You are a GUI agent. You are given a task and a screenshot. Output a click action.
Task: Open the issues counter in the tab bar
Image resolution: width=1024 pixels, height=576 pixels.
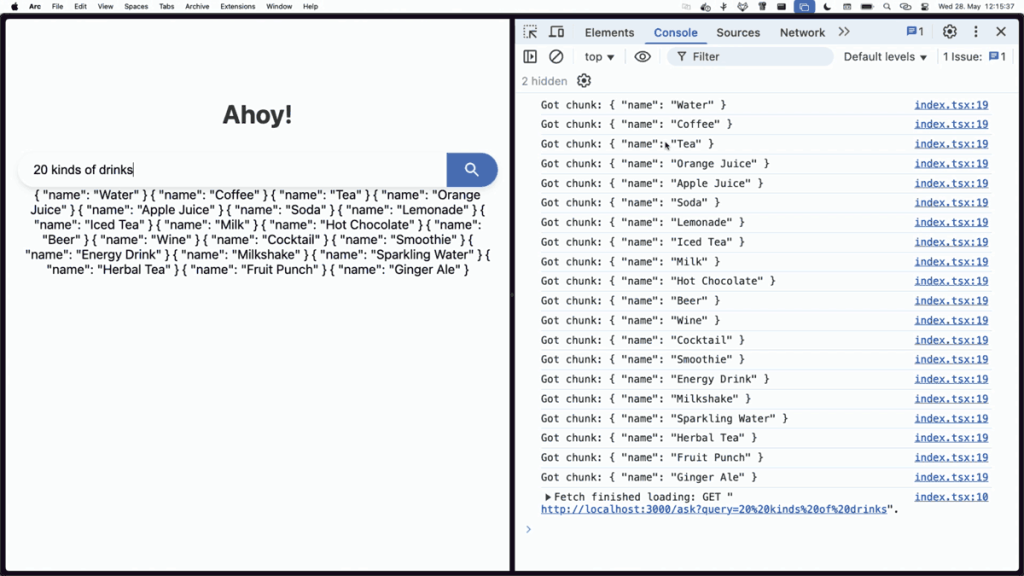(x=915, y=32)
